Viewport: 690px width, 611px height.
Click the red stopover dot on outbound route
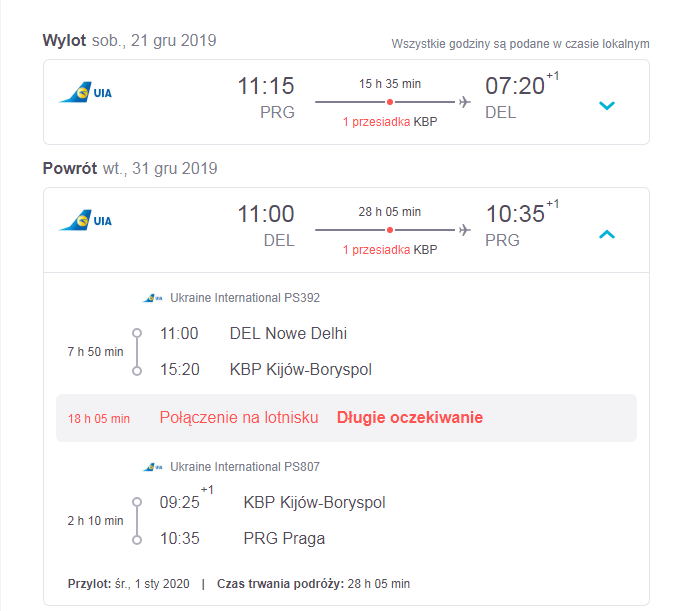(x=389, y=102)
